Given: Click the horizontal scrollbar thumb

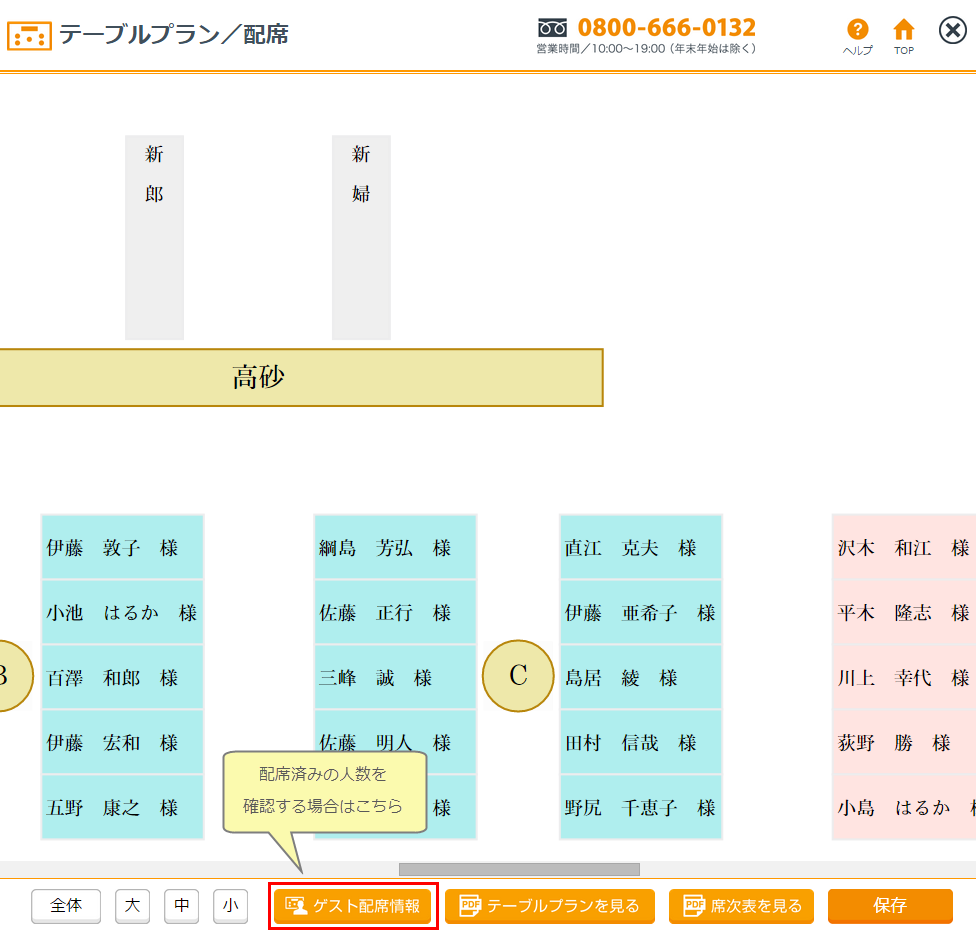Looking at the screenshot, I should [518, 869].
